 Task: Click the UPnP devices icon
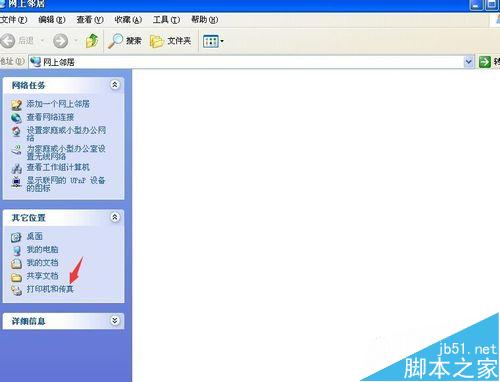pos(16,182)
